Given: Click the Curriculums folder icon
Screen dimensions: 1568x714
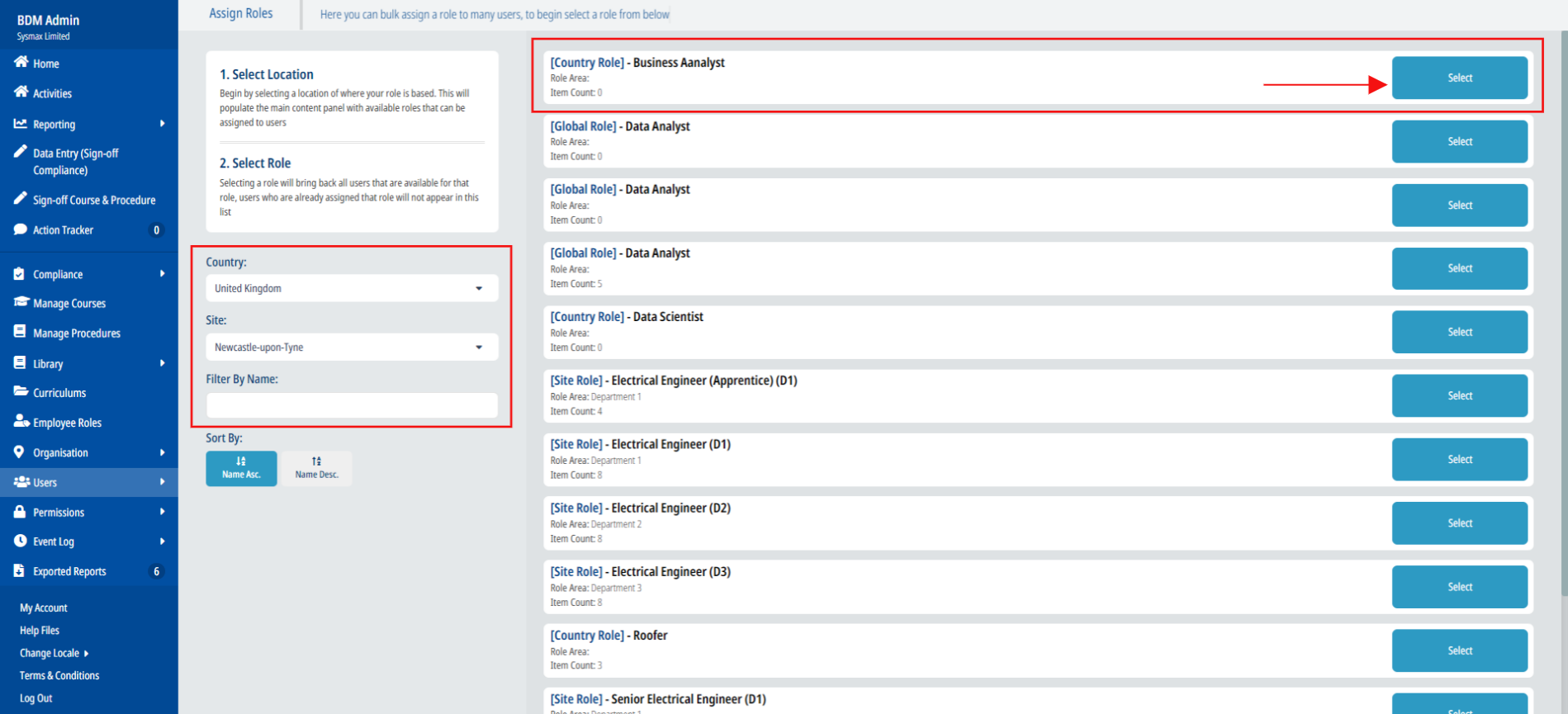Looking at the screenshot, I should click(x=21, y=391).
